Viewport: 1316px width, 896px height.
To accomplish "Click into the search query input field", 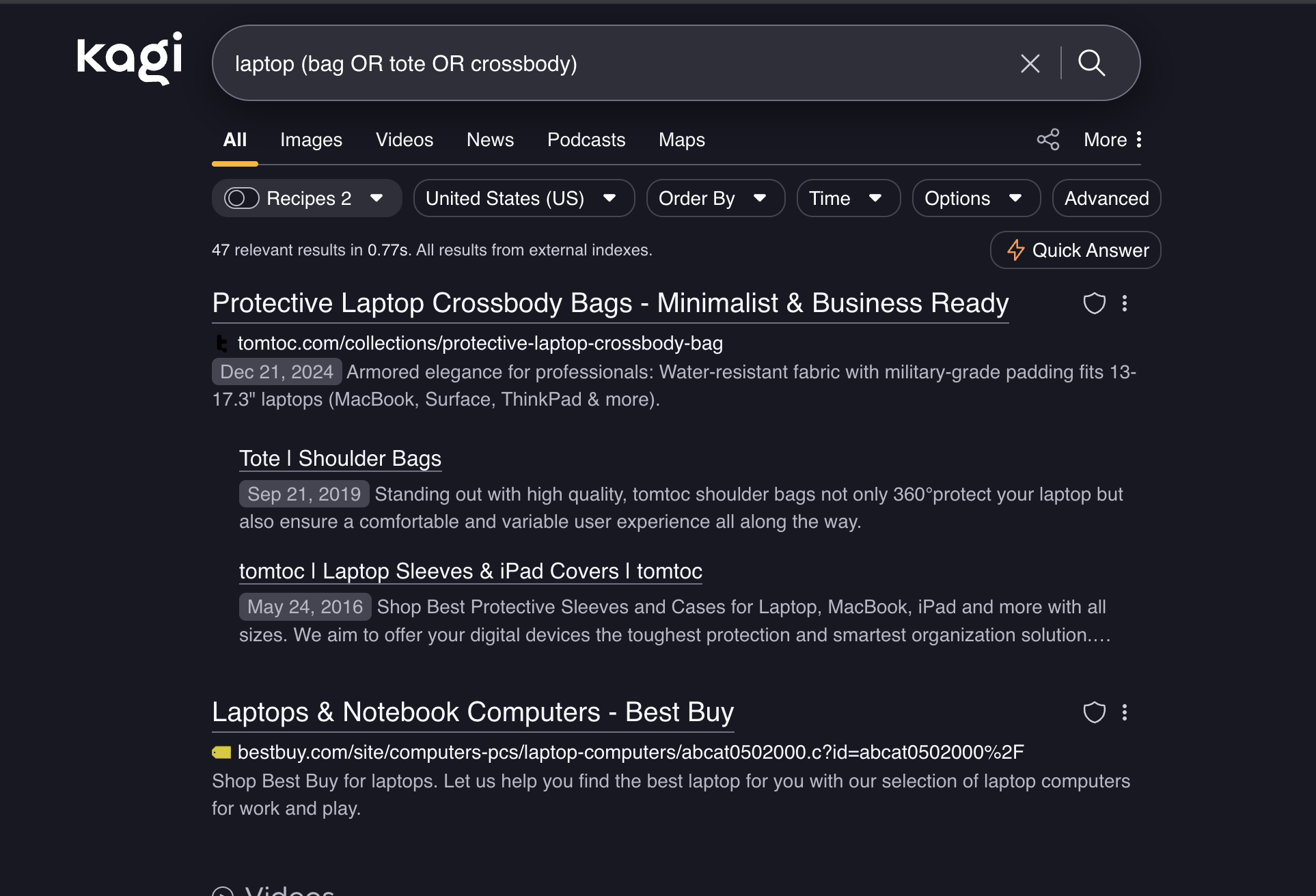I will [x=615, y=64].
